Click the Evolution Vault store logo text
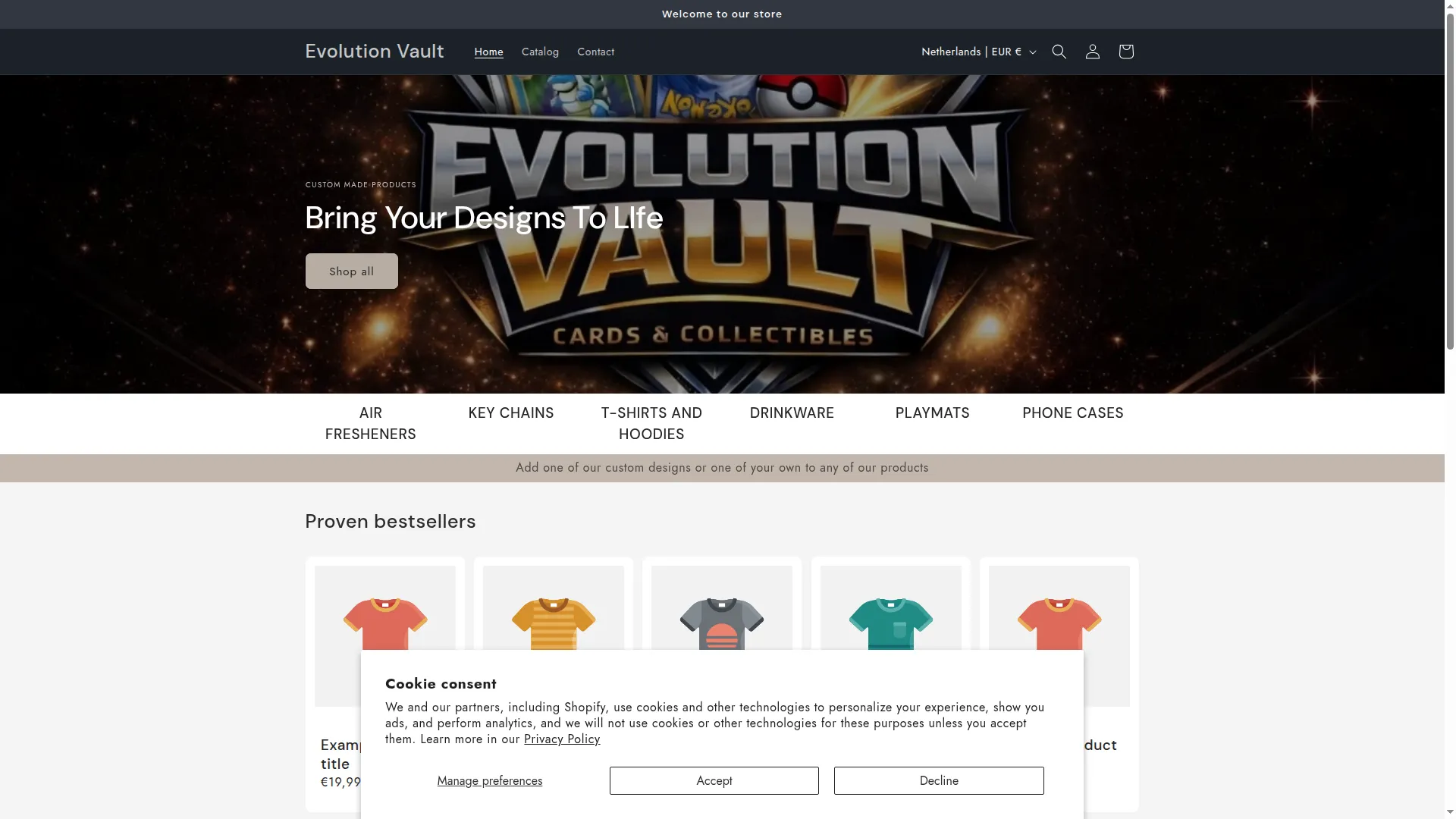 (375, 51)
